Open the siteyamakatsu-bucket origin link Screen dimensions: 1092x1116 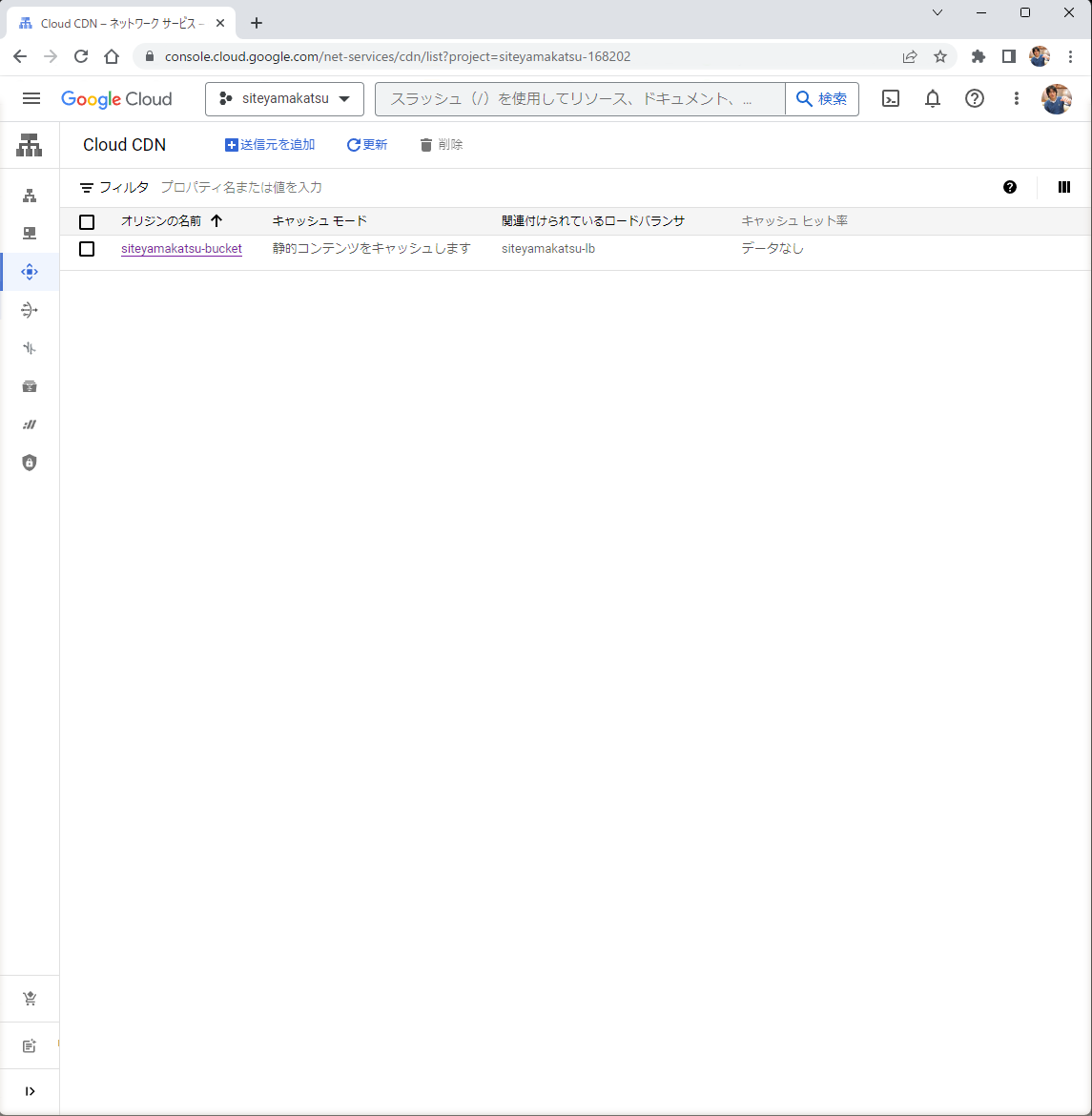point(181,248)
